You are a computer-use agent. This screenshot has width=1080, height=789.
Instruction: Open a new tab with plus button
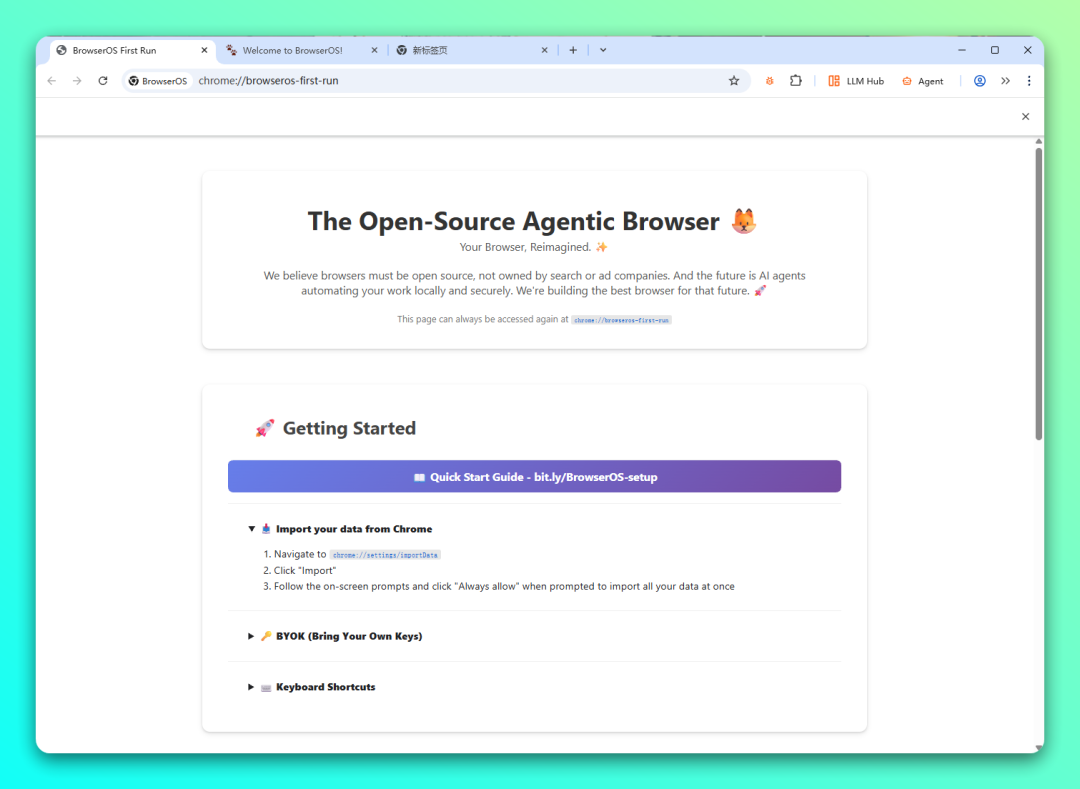(x=573, y=50)
